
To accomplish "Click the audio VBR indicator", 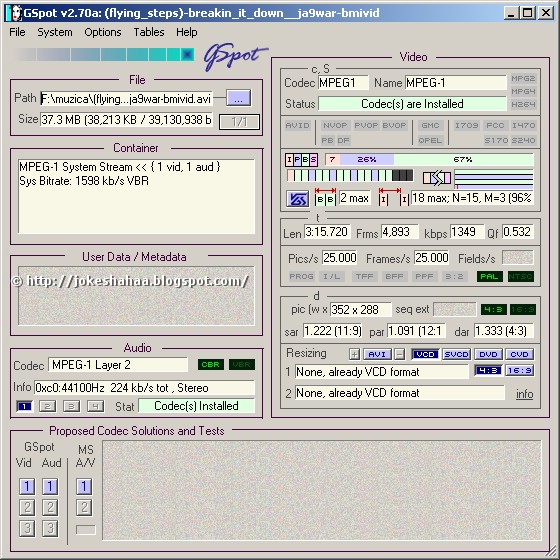I will pyautogui.click(x=242, y=364).
